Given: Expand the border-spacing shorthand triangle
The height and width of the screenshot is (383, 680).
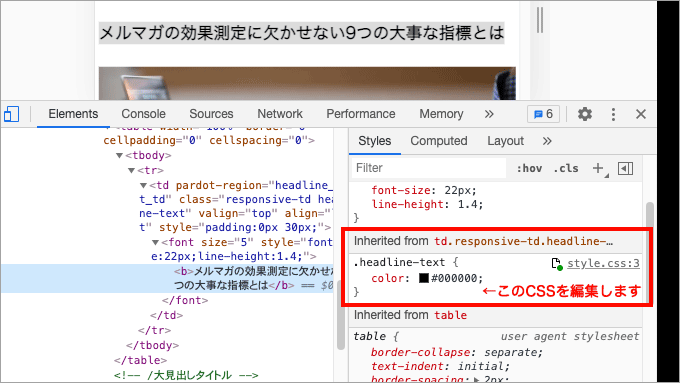Looking at the screenshot, I should pos(478,379).
